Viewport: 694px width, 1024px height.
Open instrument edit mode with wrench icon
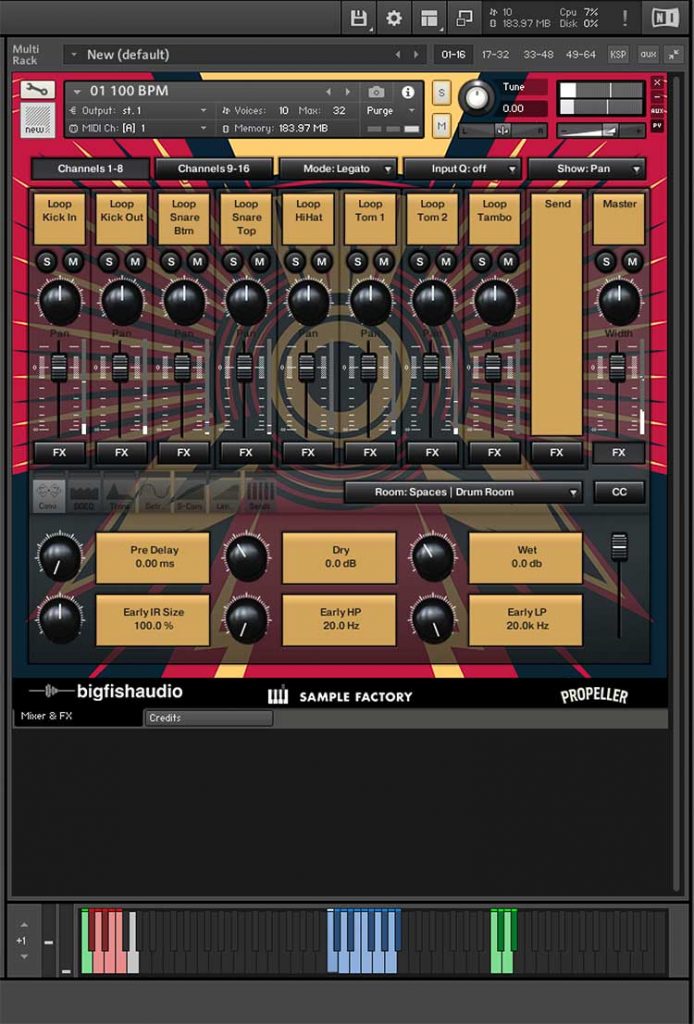[x=37, y=89]
